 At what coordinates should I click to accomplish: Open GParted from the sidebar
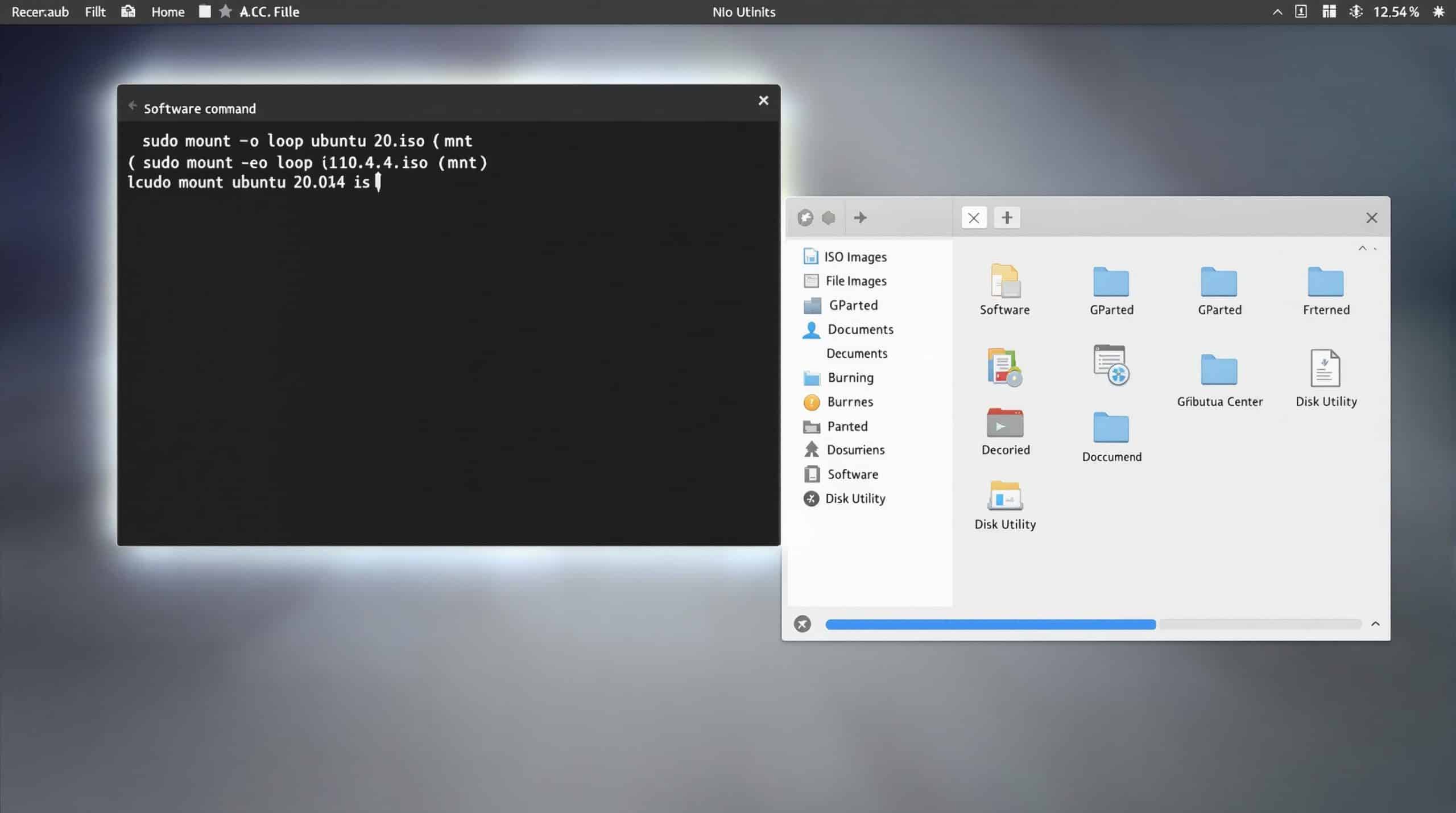point(853,305)
